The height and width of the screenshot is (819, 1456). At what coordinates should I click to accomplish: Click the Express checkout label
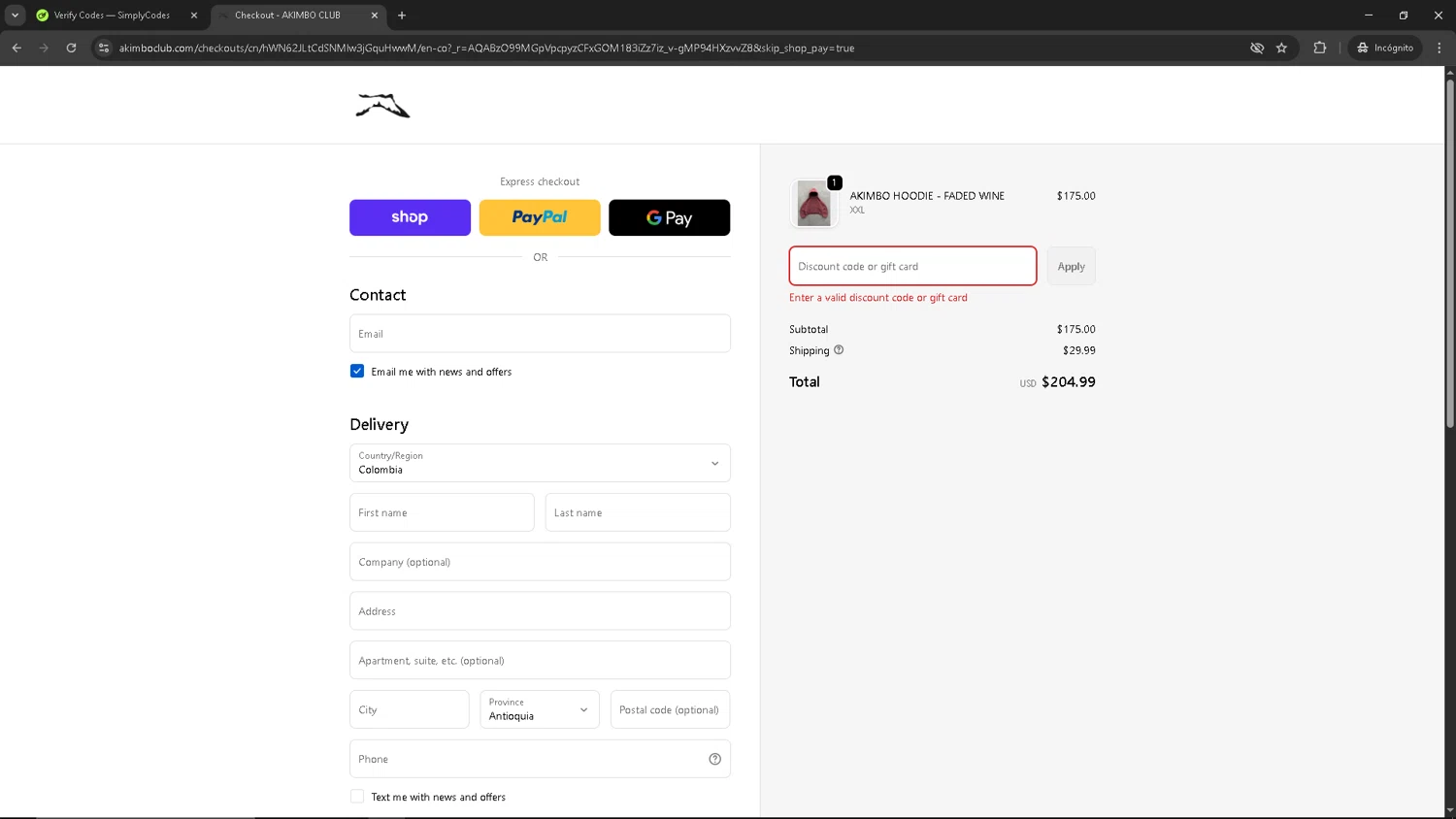click(x=540, y=181)
